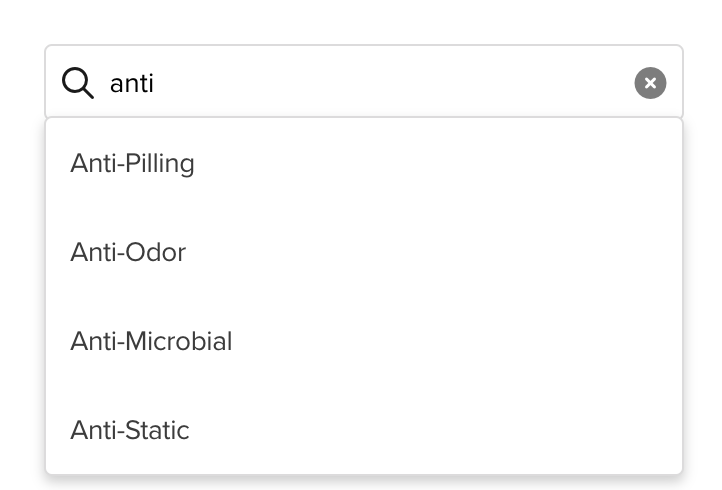
Task: Select the Anti-Pilling suggestion
Action: tap(364, 163)
